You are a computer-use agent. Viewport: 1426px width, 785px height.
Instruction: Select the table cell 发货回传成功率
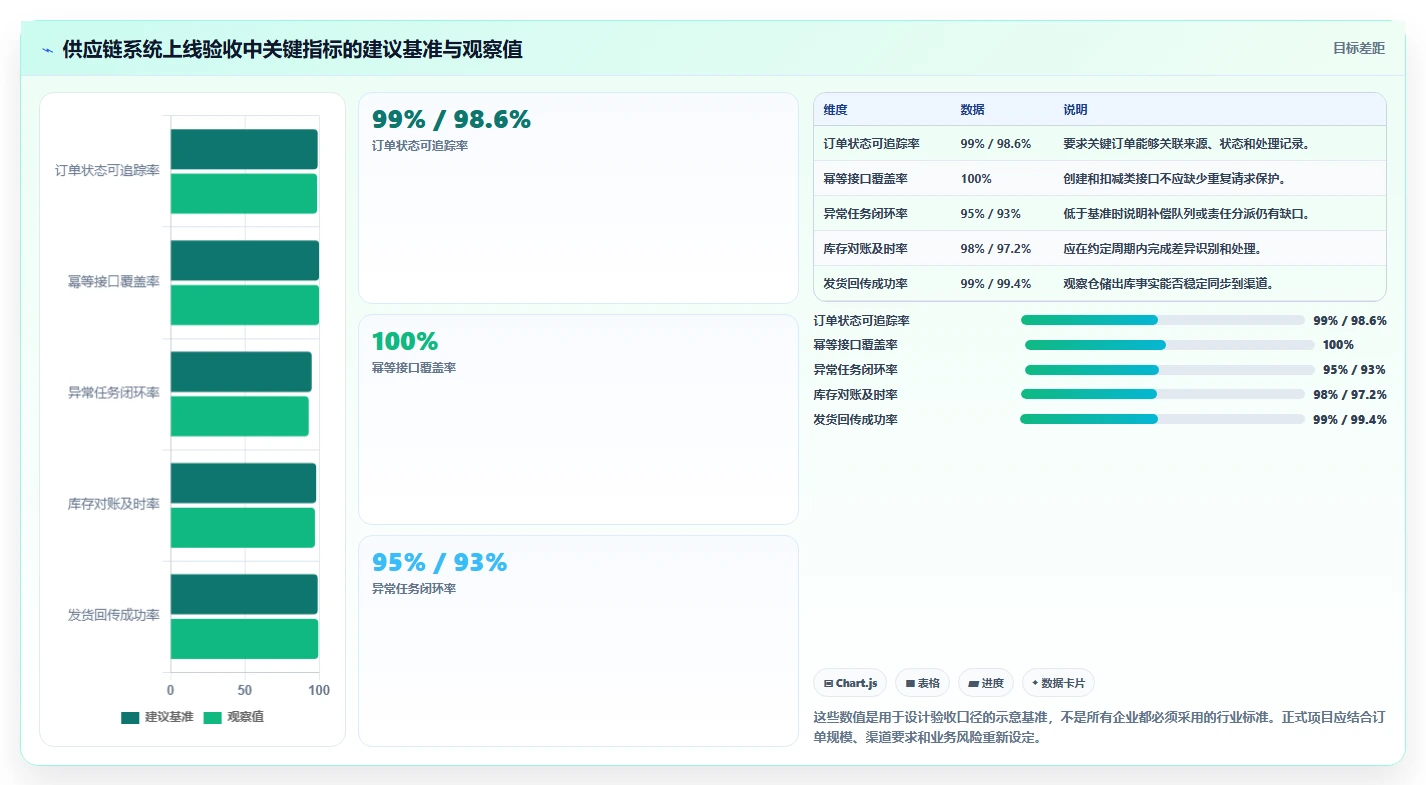[x=866, y=284]
